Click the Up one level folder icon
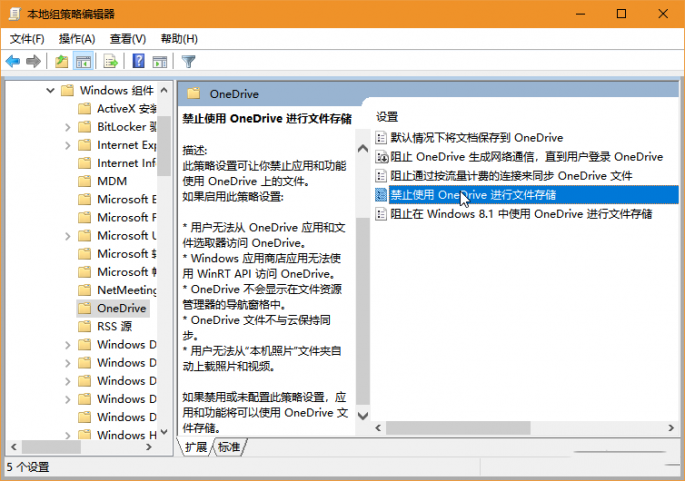 (62, 62)
